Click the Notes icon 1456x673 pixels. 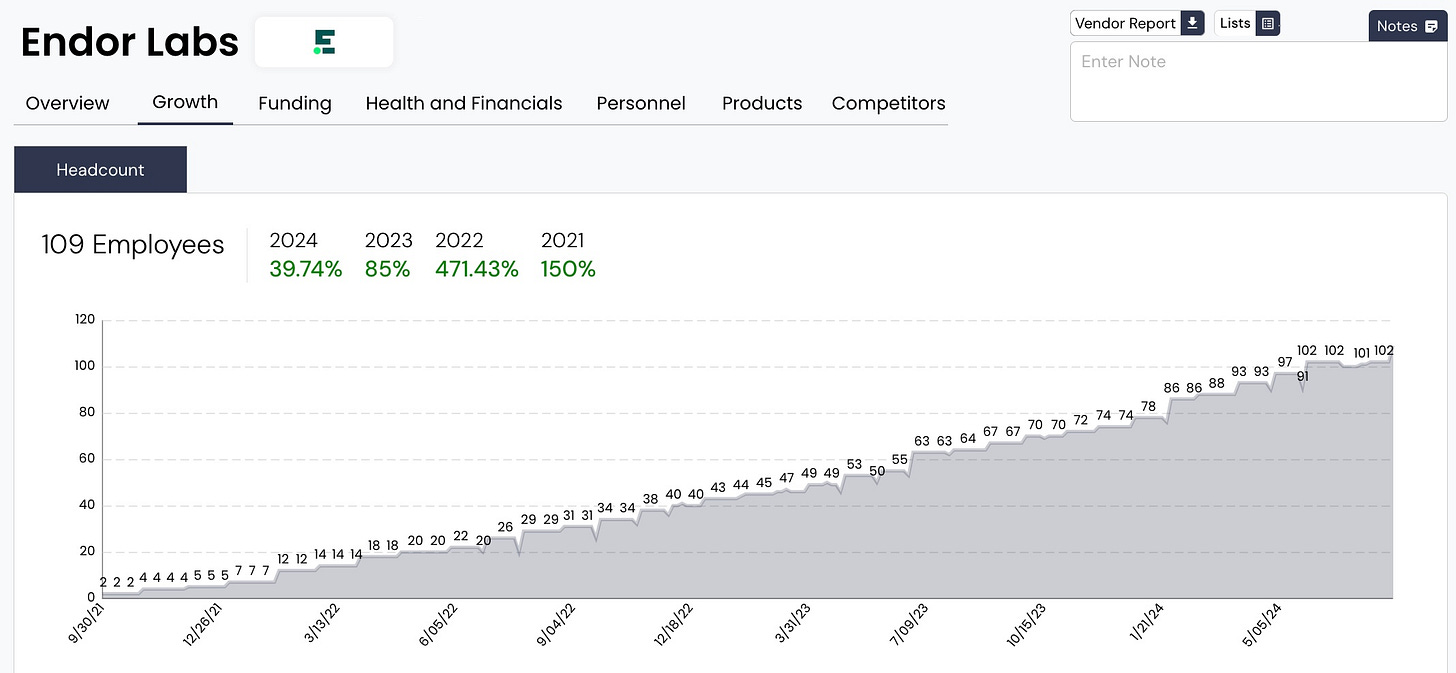(x=1431, y=26)
